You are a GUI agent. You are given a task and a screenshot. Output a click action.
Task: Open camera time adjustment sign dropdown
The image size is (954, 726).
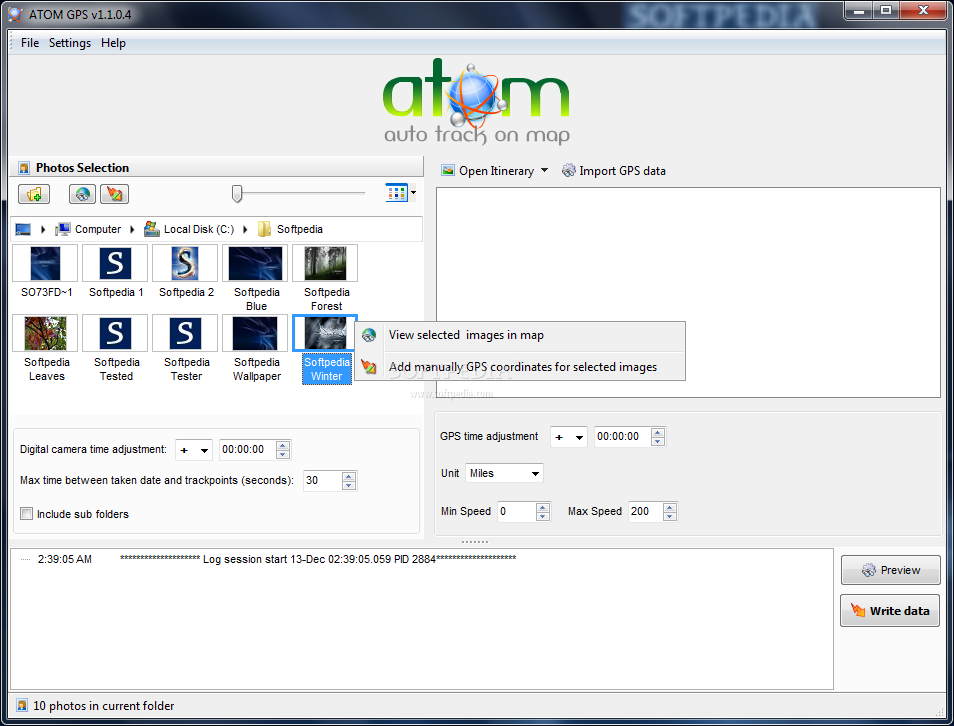tap(193, 450)
